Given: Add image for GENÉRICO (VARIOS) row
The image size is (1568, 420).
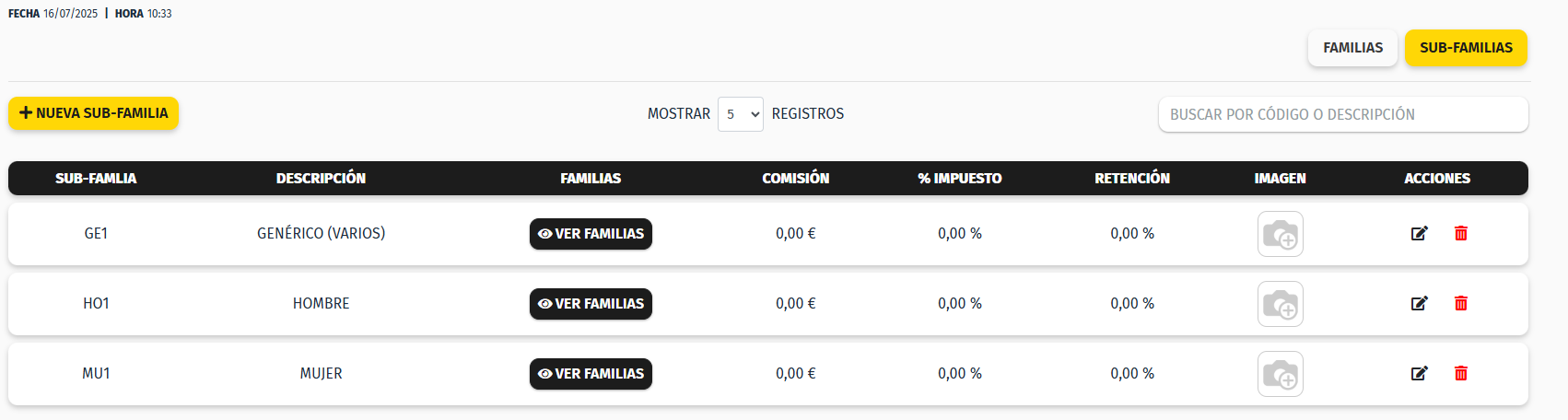Looking at the screenshot, I should point(1281,234).
